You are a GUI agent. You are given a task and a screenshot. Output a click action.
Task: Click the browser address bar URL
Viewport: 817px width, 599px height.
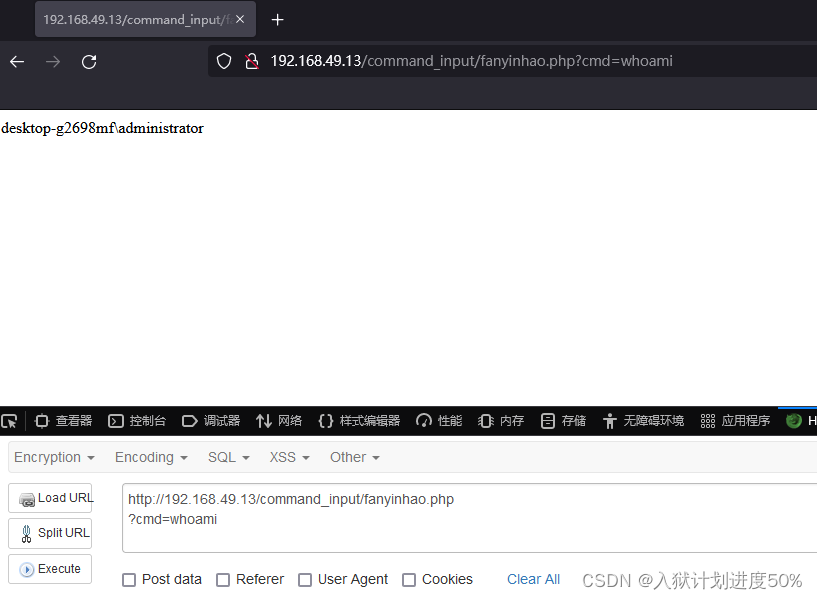(x=472, y=61)
